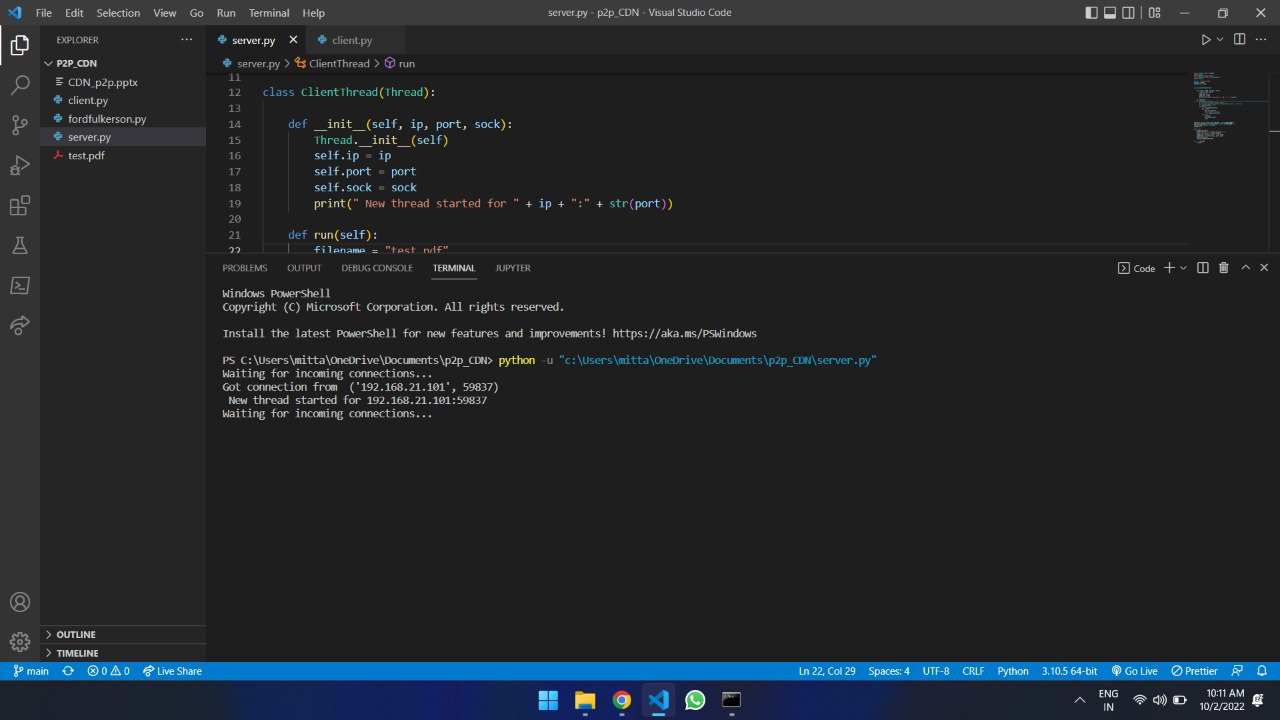Click errors and warnings count
Screen dimensions: 1280x720
click(108, 671)
